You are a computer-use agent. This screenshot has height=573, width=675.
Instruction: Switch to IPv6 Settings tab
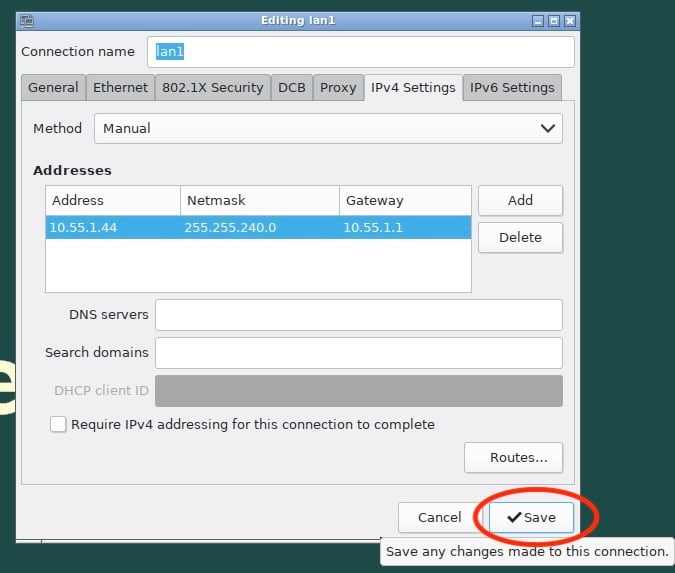coord(512,88)
